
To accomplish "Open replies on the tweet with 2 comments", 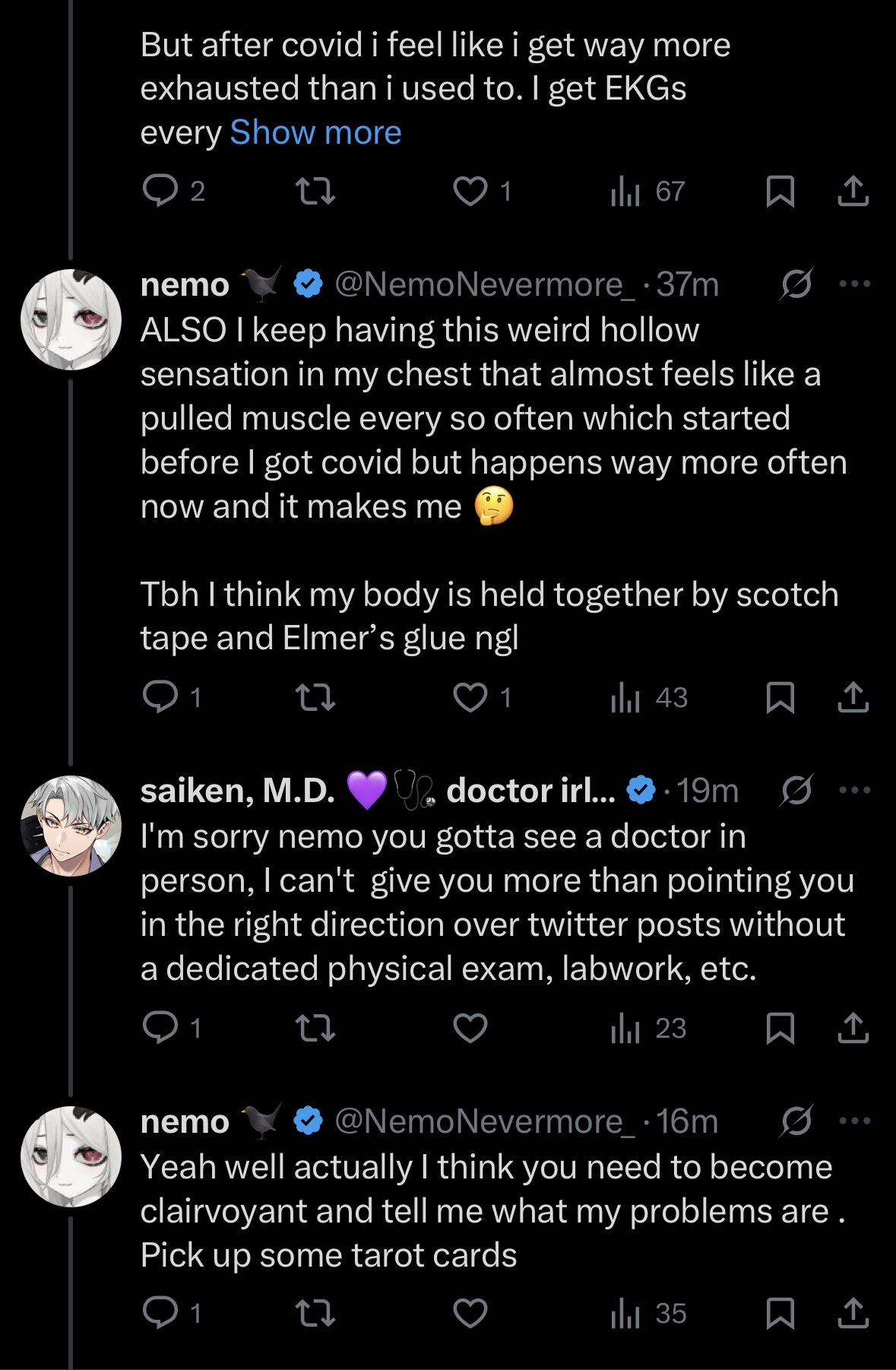I will pyautogui.click(x=161, y=192).
